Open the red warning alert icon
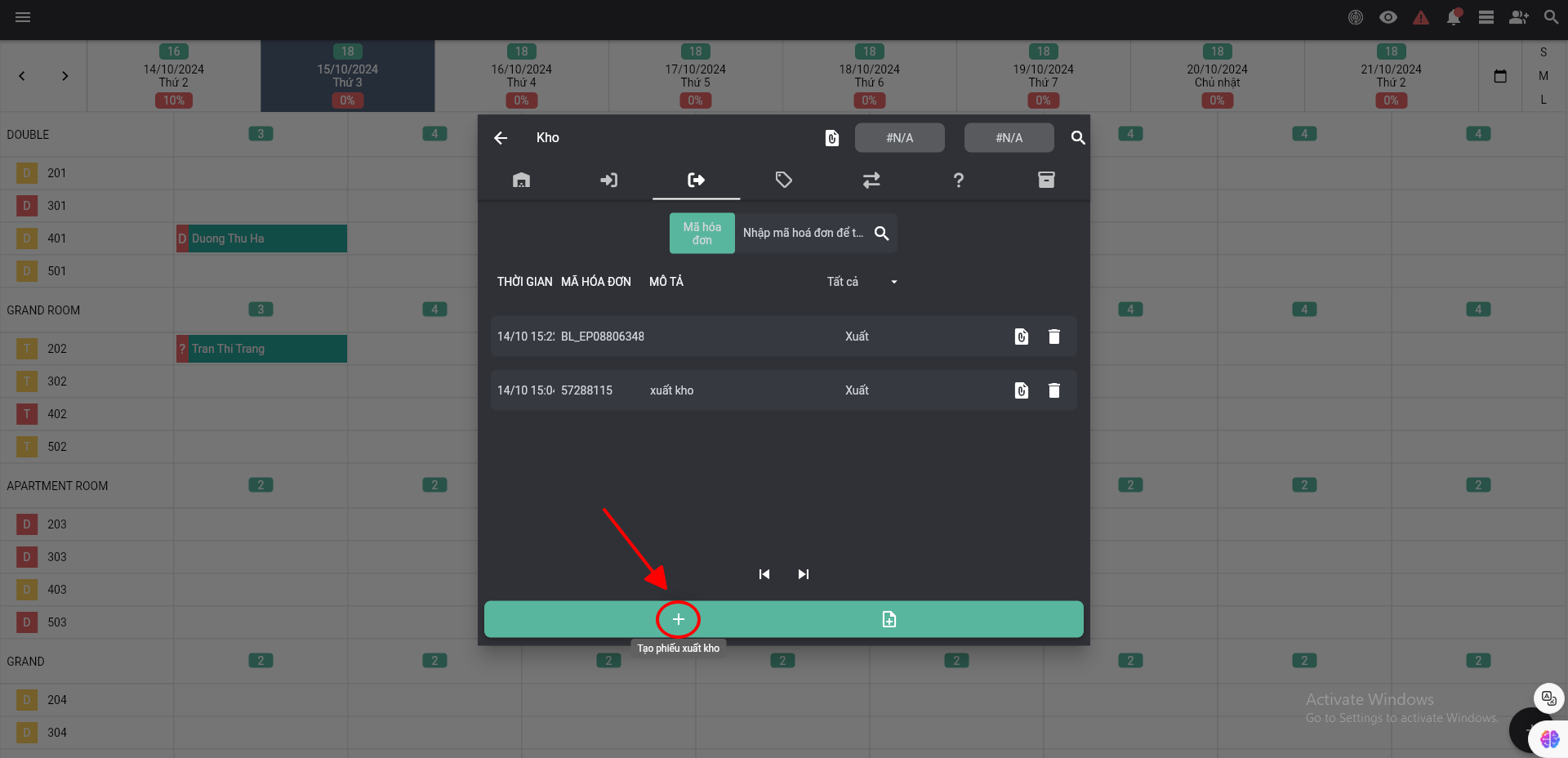The width and height of the screenshot is (1568, 758). click(x=1421, y=17)
